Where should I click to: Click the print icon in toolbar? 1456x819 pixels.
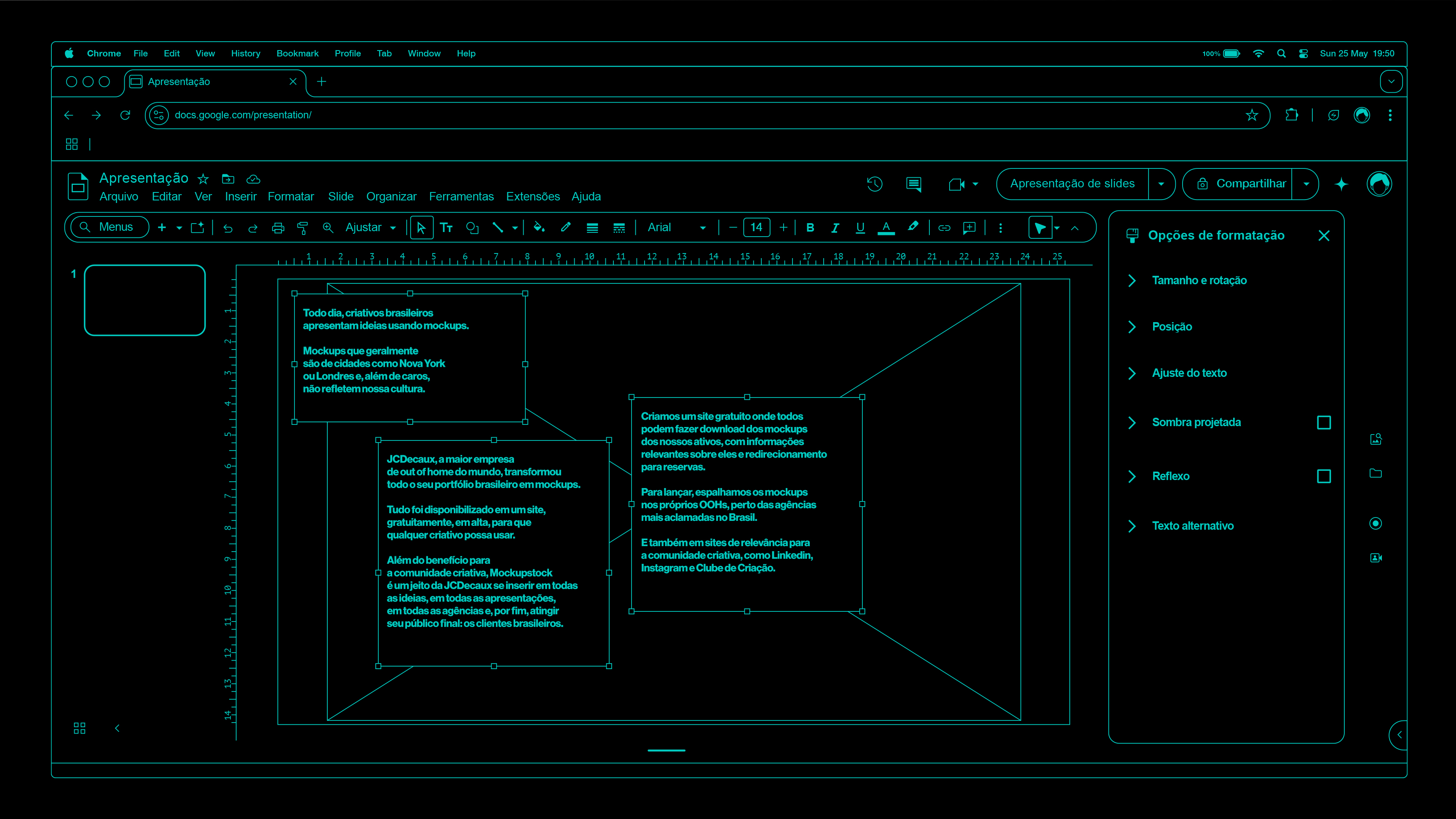278,228
